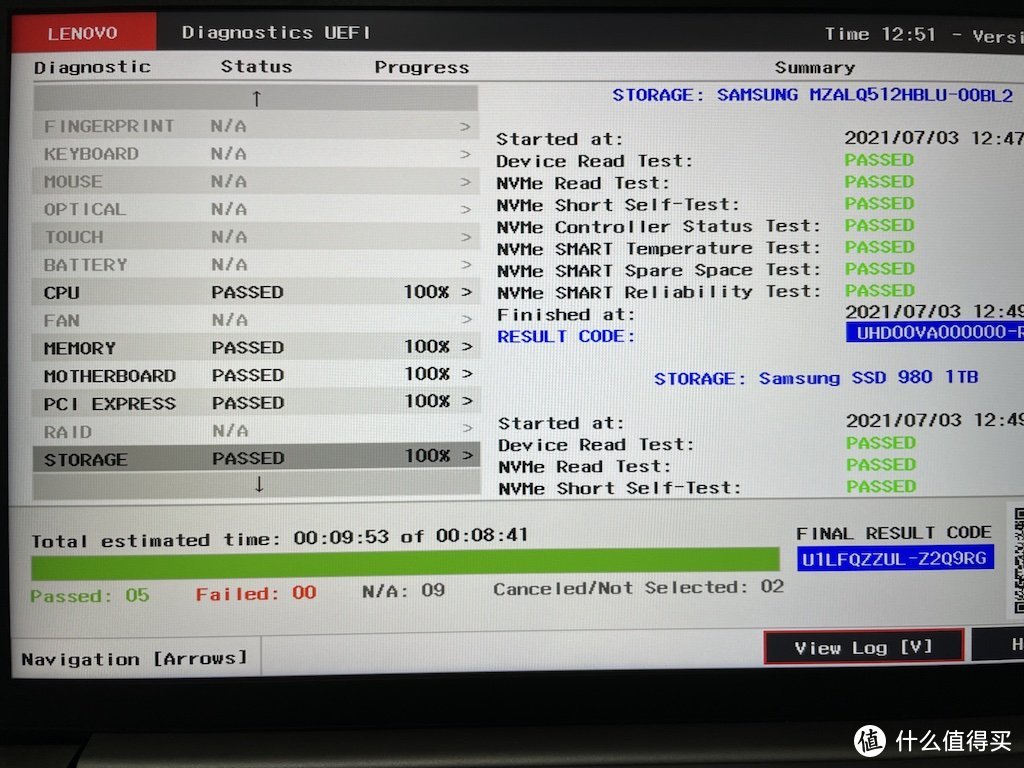Click the PASSED status in the CPU row
Image resolution: width=1024 pixels, height=768 pixels.
point(248,292)
